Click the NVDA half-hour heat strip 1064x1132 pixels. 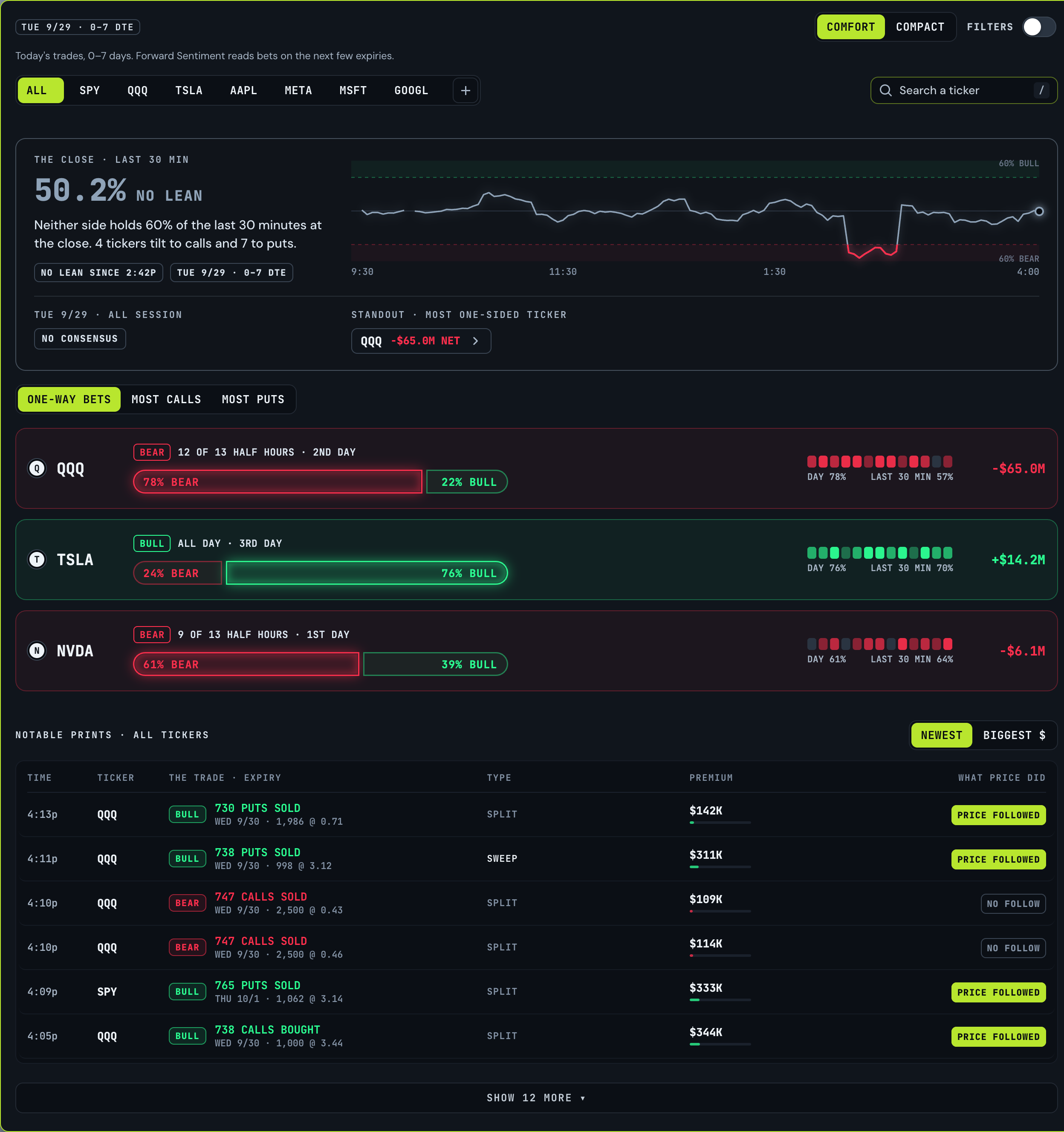pos(879,644)
